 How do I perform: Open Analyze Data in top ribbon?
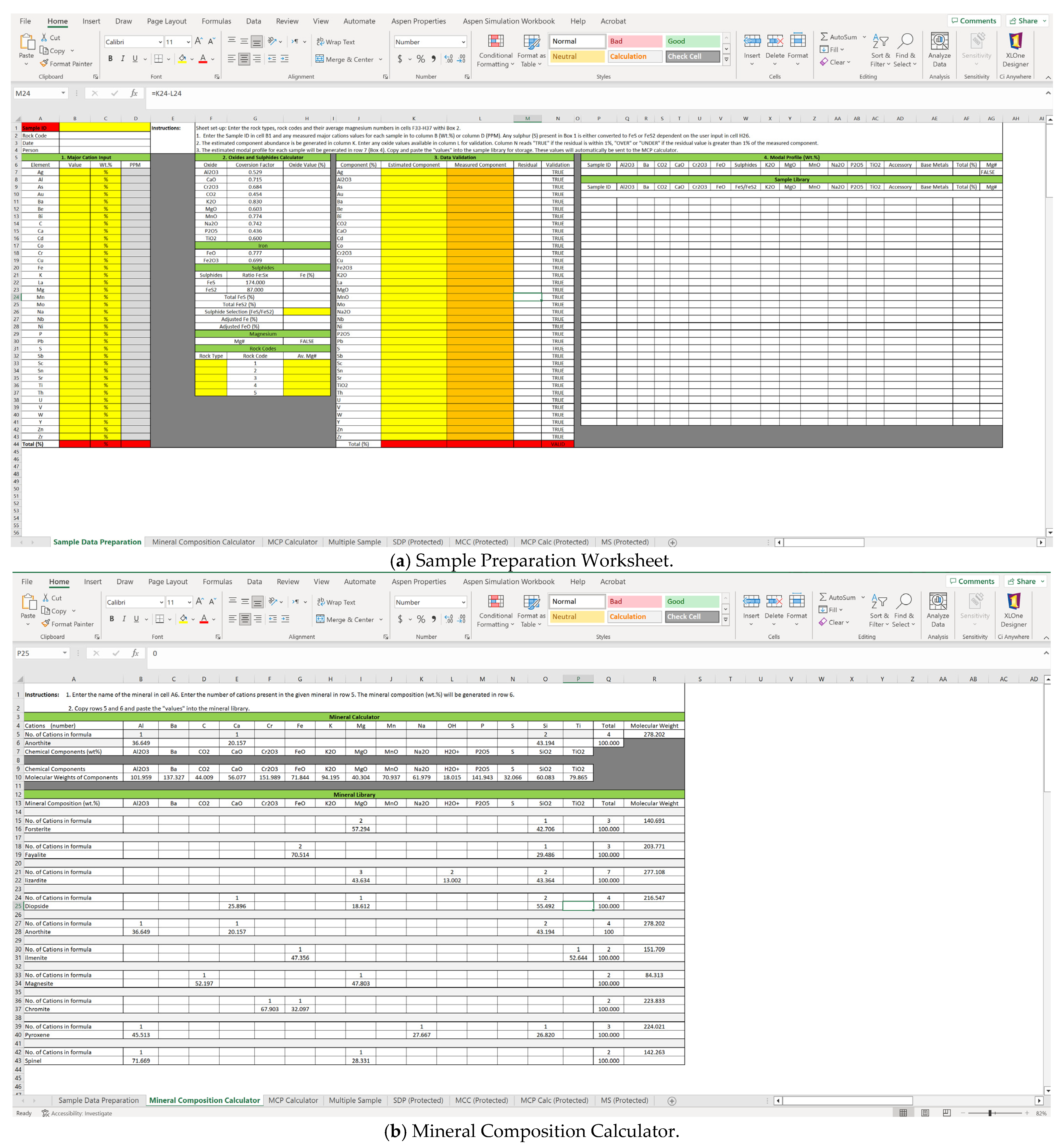pos(939,41)
